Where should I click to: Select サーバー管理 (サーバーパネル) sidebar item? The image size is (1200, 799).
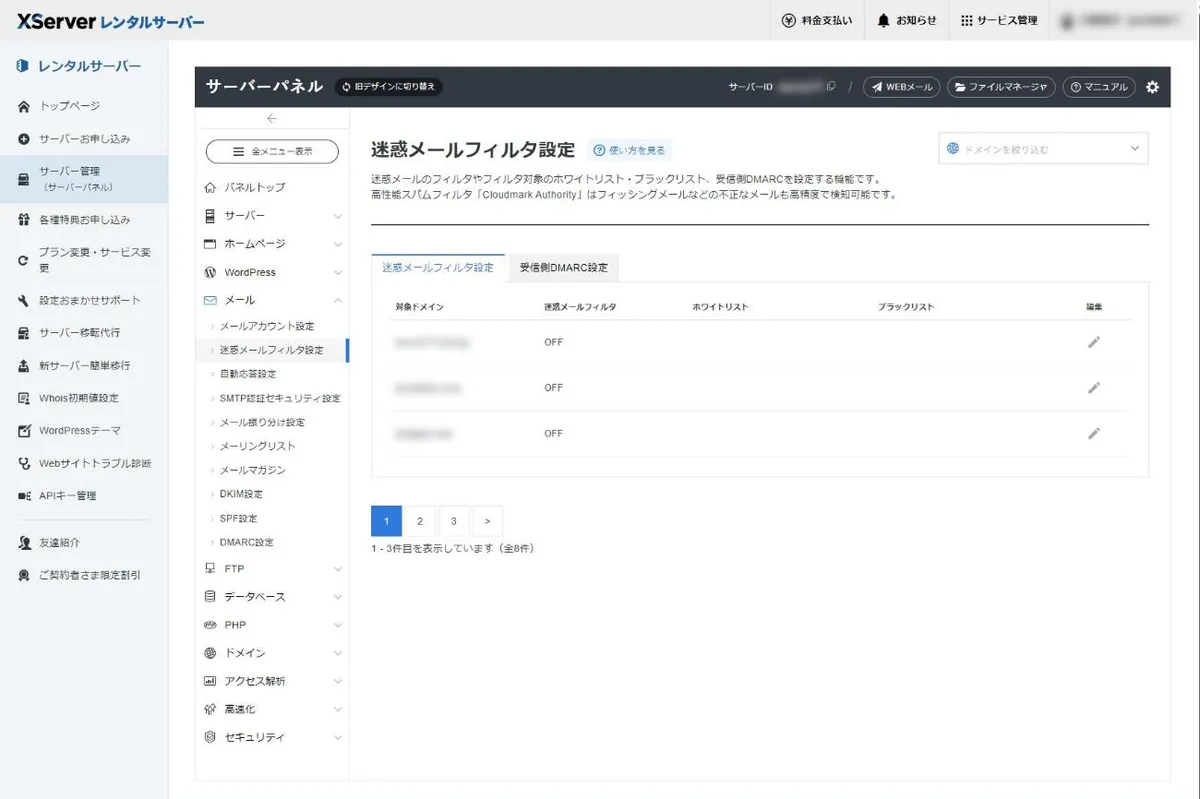tap(84, 179)
